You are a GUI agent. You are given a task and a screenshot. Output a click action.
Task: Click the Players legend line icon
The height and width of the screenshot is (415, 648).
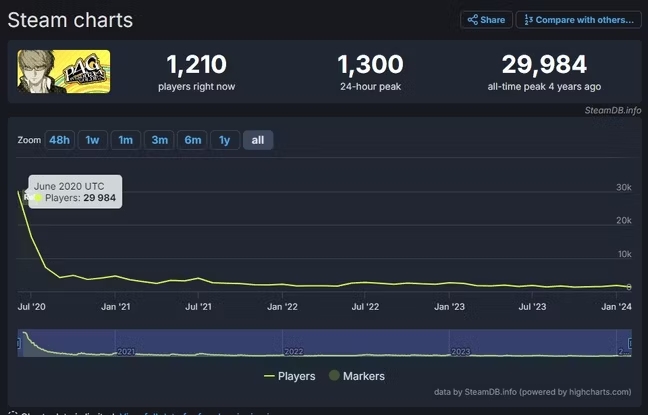click(x=269, y=376)
